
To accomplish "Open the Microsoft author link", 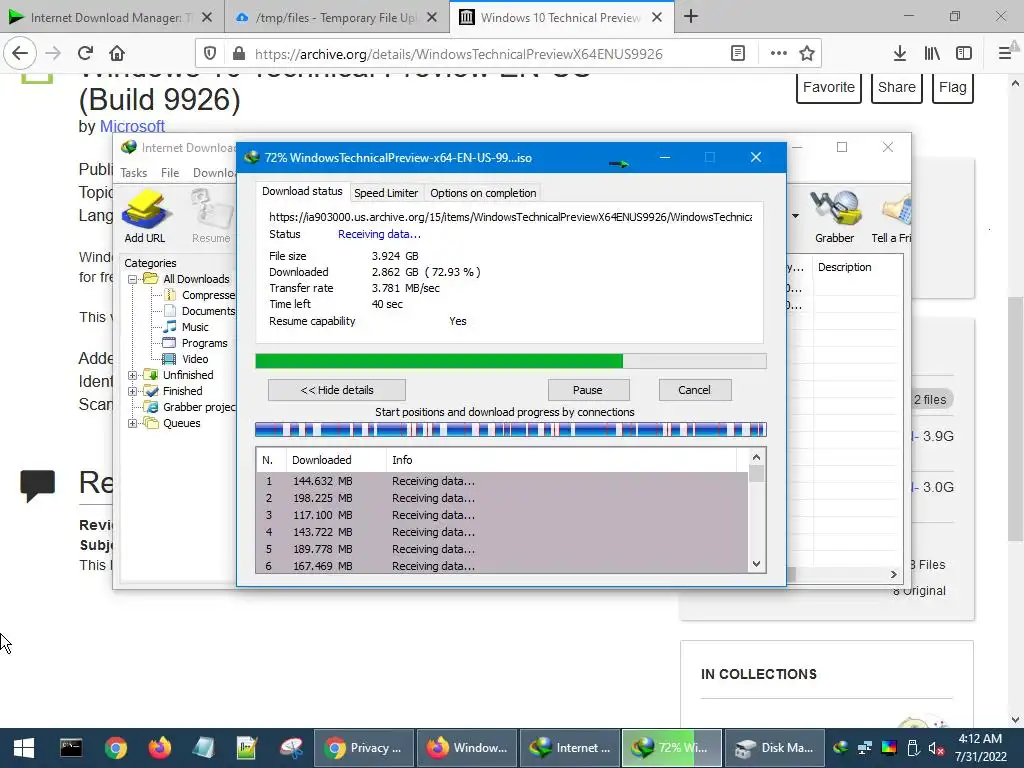I will [x=132, y=126].
